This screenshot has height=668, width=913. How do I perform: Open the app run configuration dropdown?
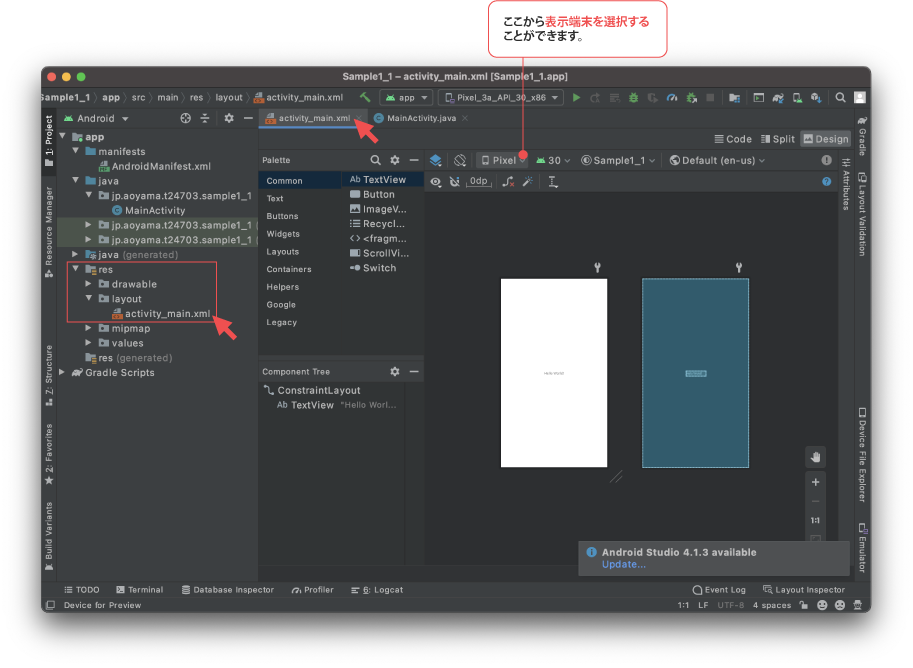(x=406, y=98)
